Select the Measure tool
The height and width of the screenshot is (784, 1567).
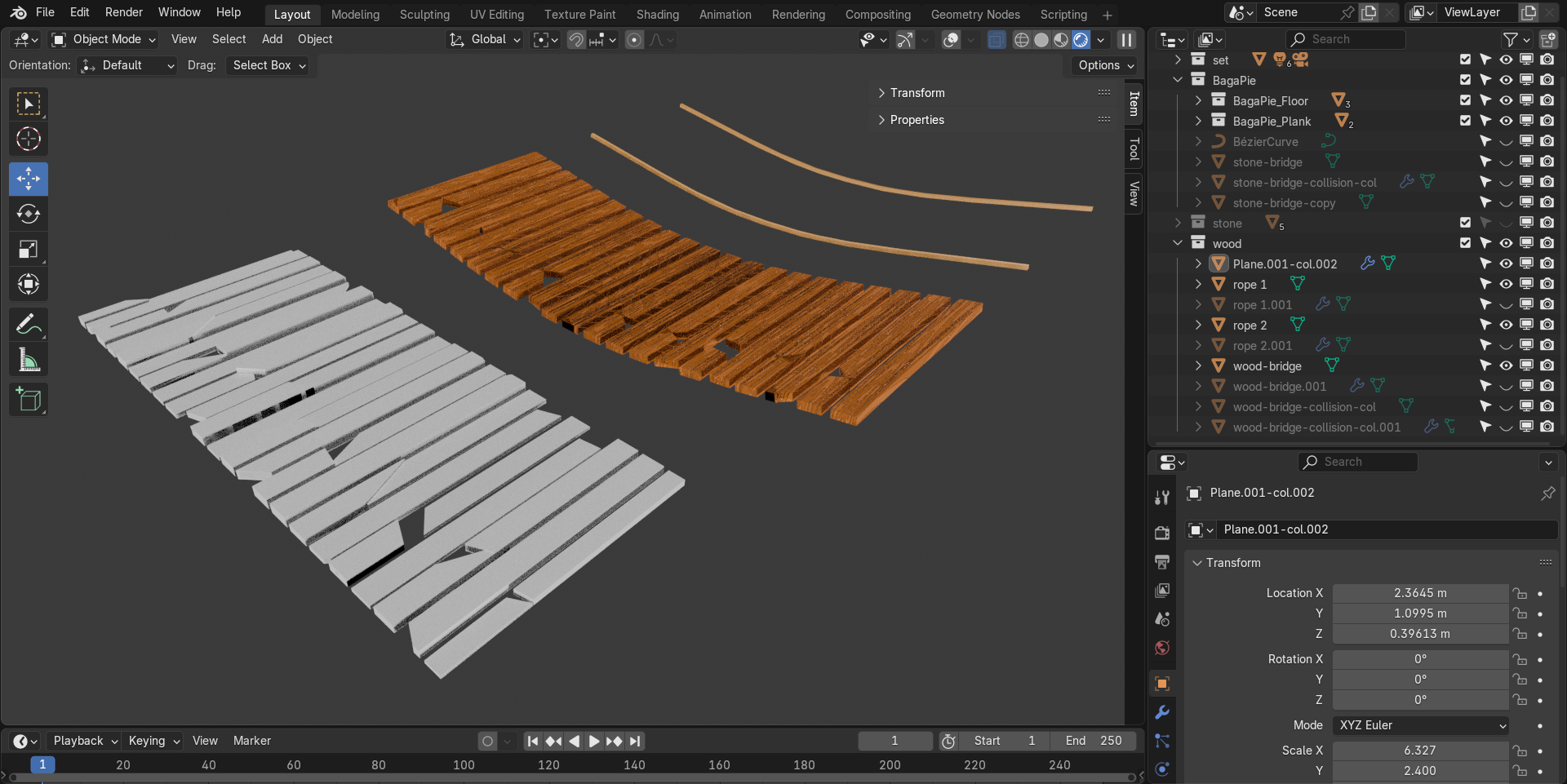pos(29,360)
